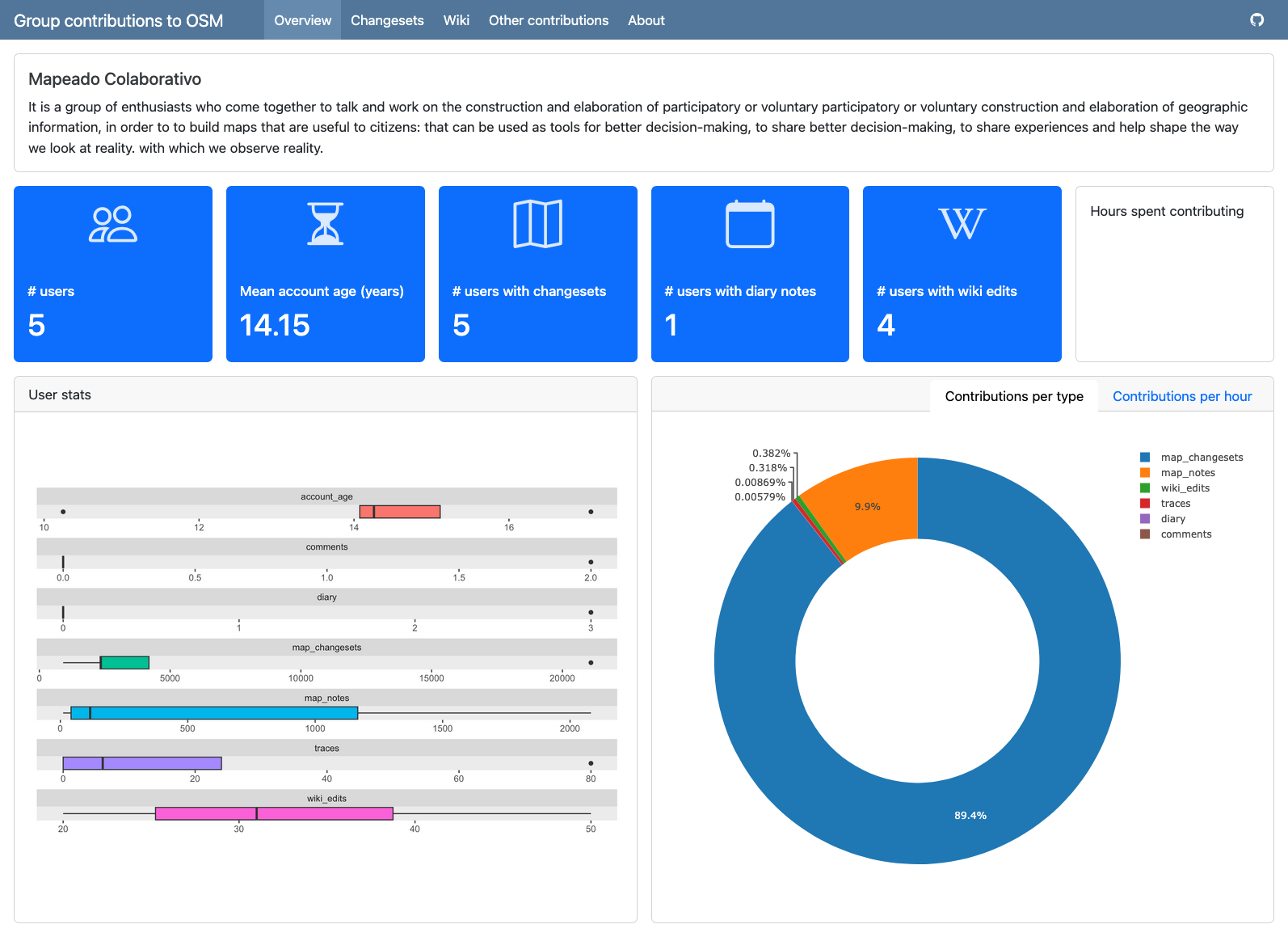This screenshot has height=937, width=1288.
Task: Click the hourglass account age icon
Action: point(326,224)
